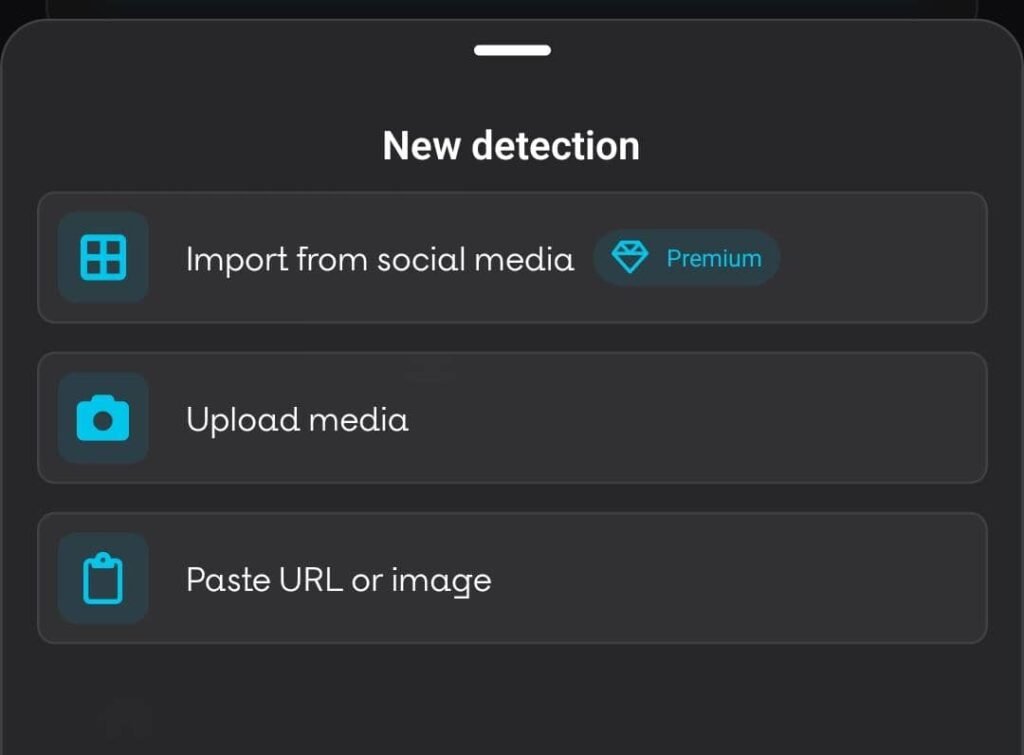Tap empty right side of Import card
This screenshot has width=1024, height=755.
[x=882, y=257]
